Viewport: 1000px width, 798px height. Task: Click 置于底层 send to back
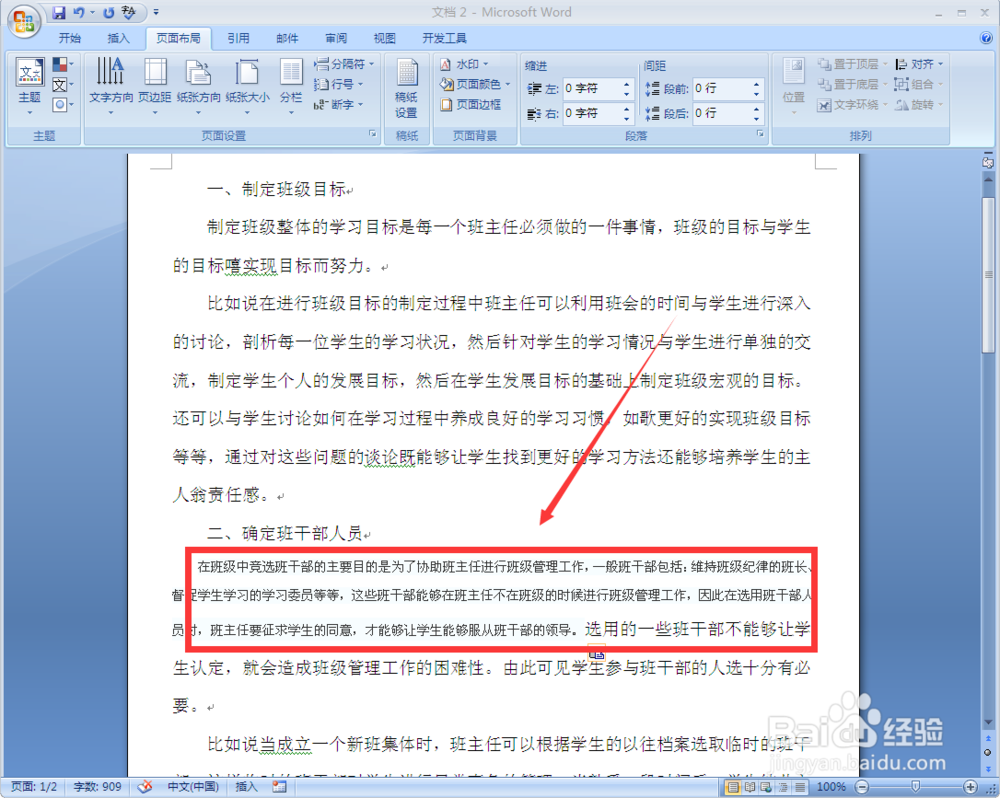coord(852,84)
